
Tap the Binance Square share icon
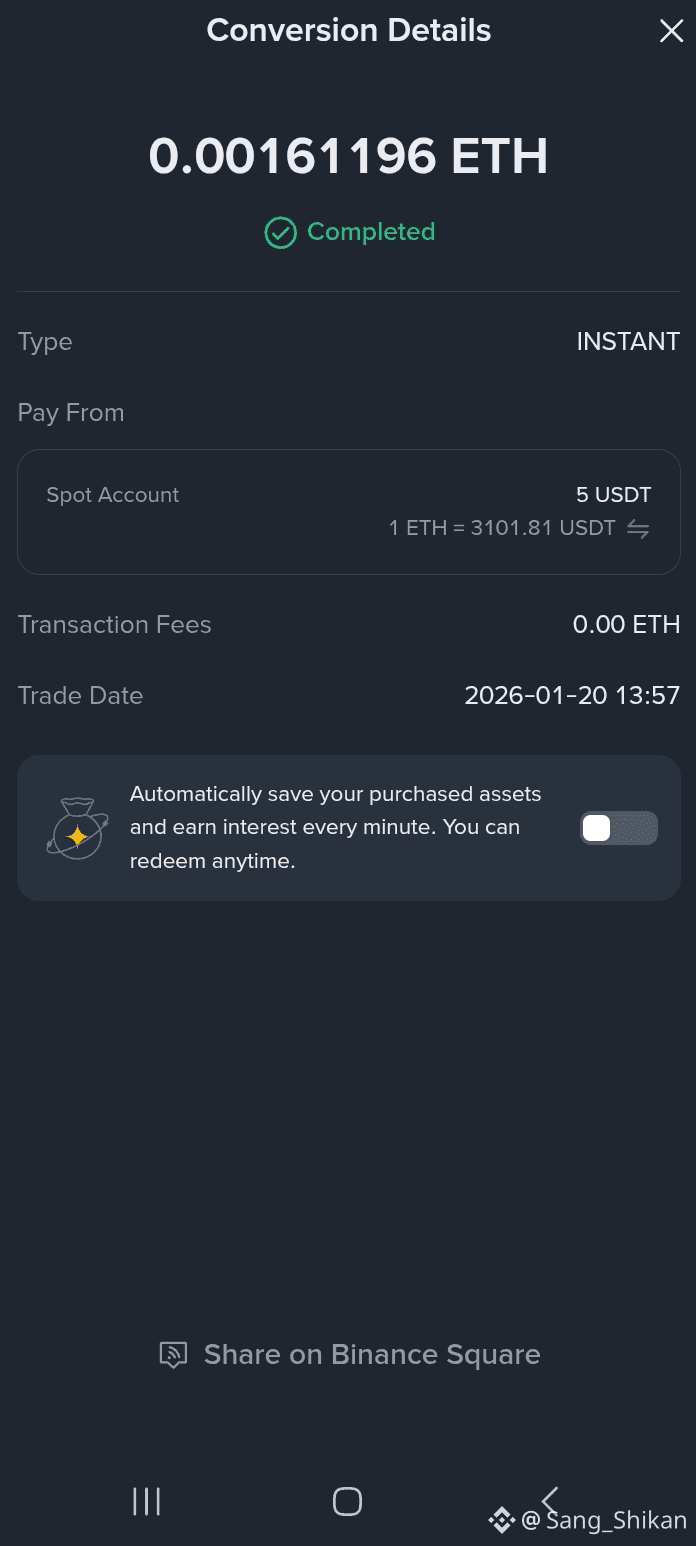coord(174,1355)
